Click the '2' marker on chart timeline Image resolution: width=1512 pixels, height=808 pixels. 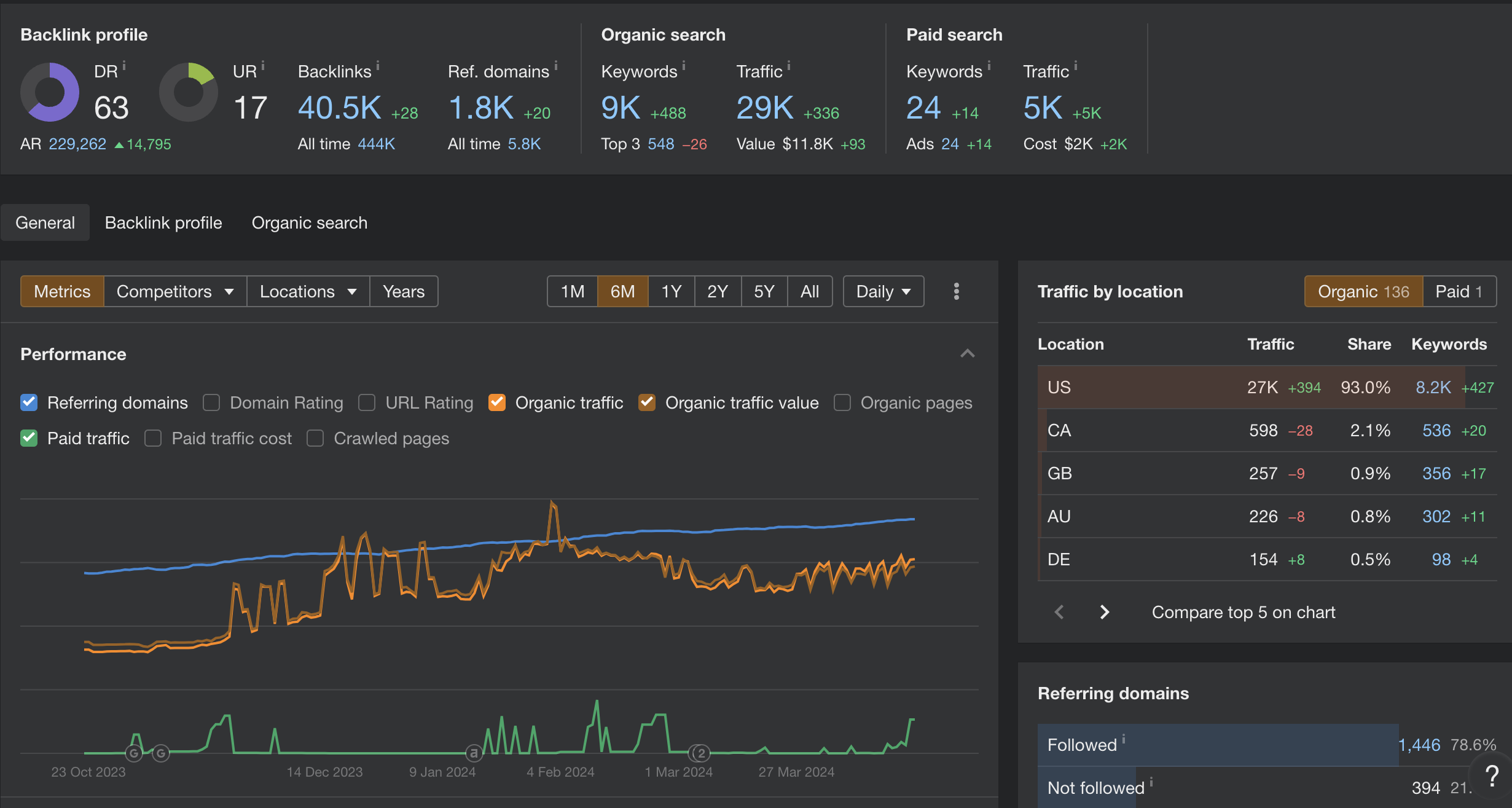coord(700,753)
